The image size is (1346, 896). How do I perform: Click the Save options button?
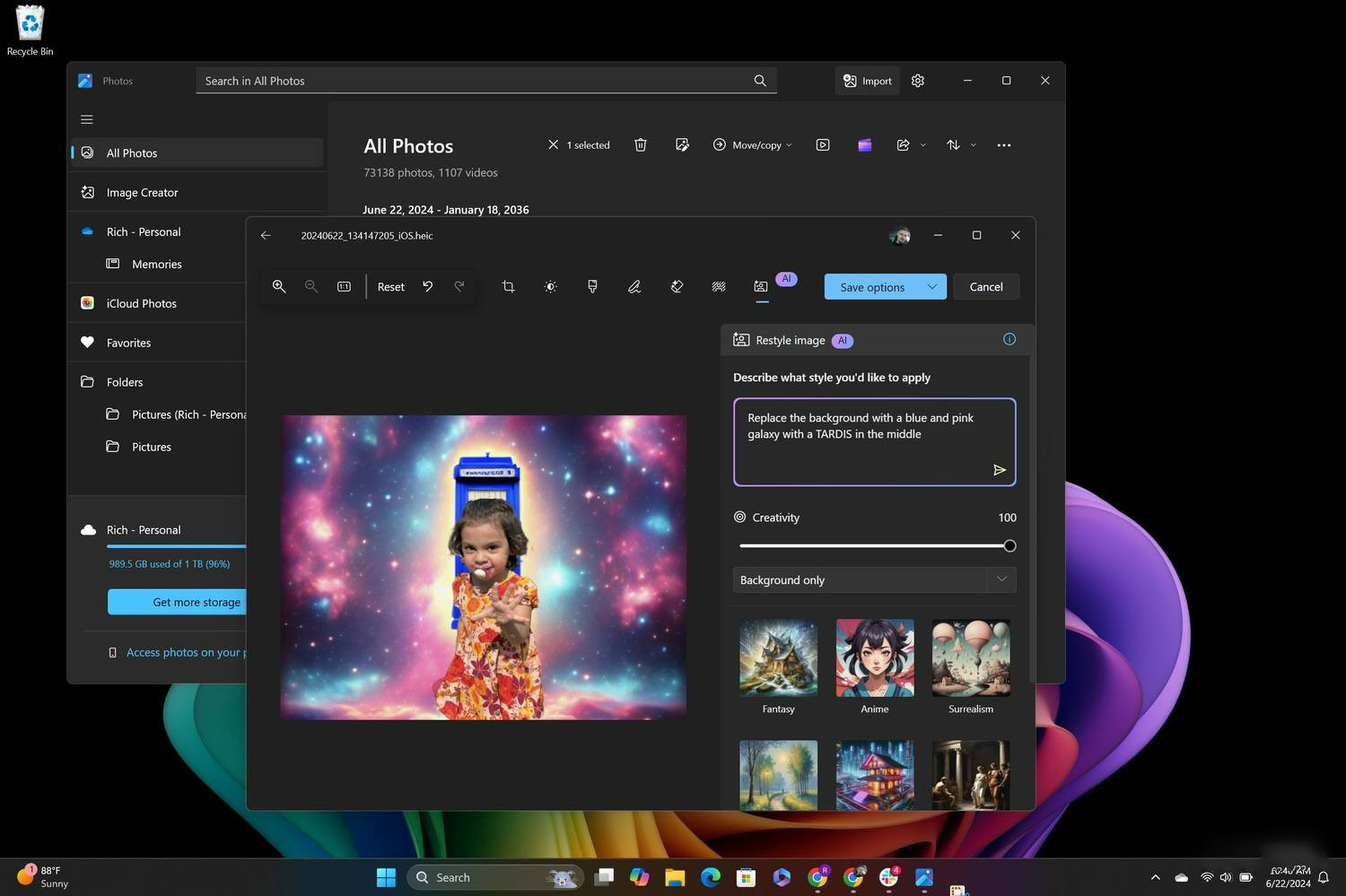(872, 287)
